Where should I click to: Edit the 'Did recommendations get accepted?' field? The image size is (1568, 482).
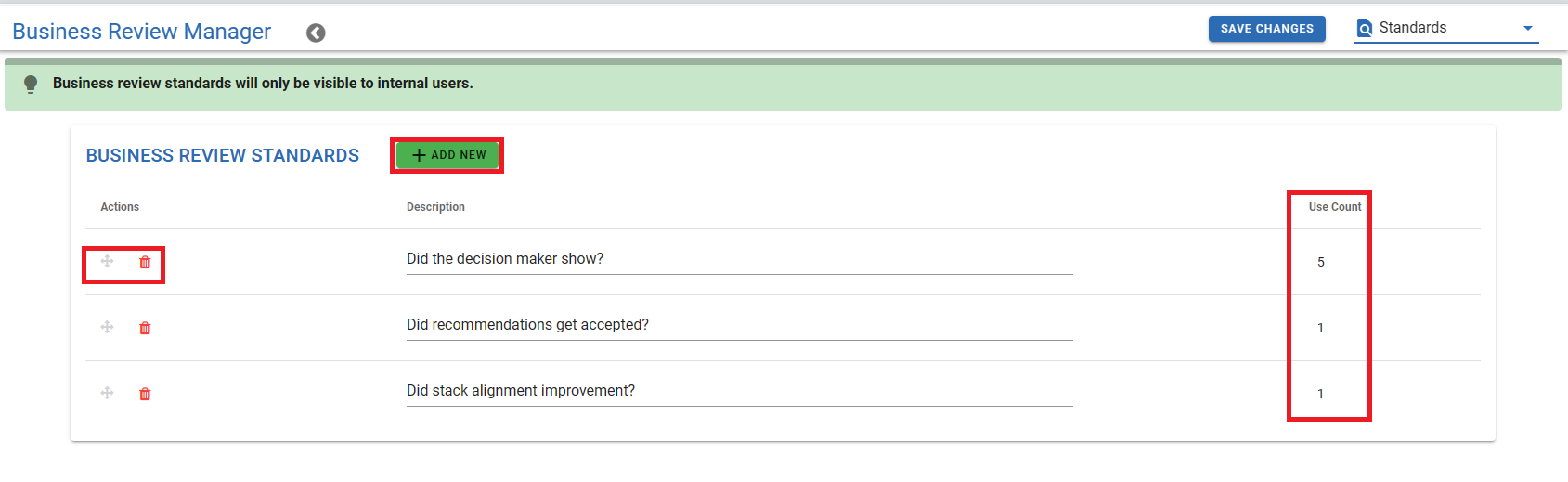739,325
